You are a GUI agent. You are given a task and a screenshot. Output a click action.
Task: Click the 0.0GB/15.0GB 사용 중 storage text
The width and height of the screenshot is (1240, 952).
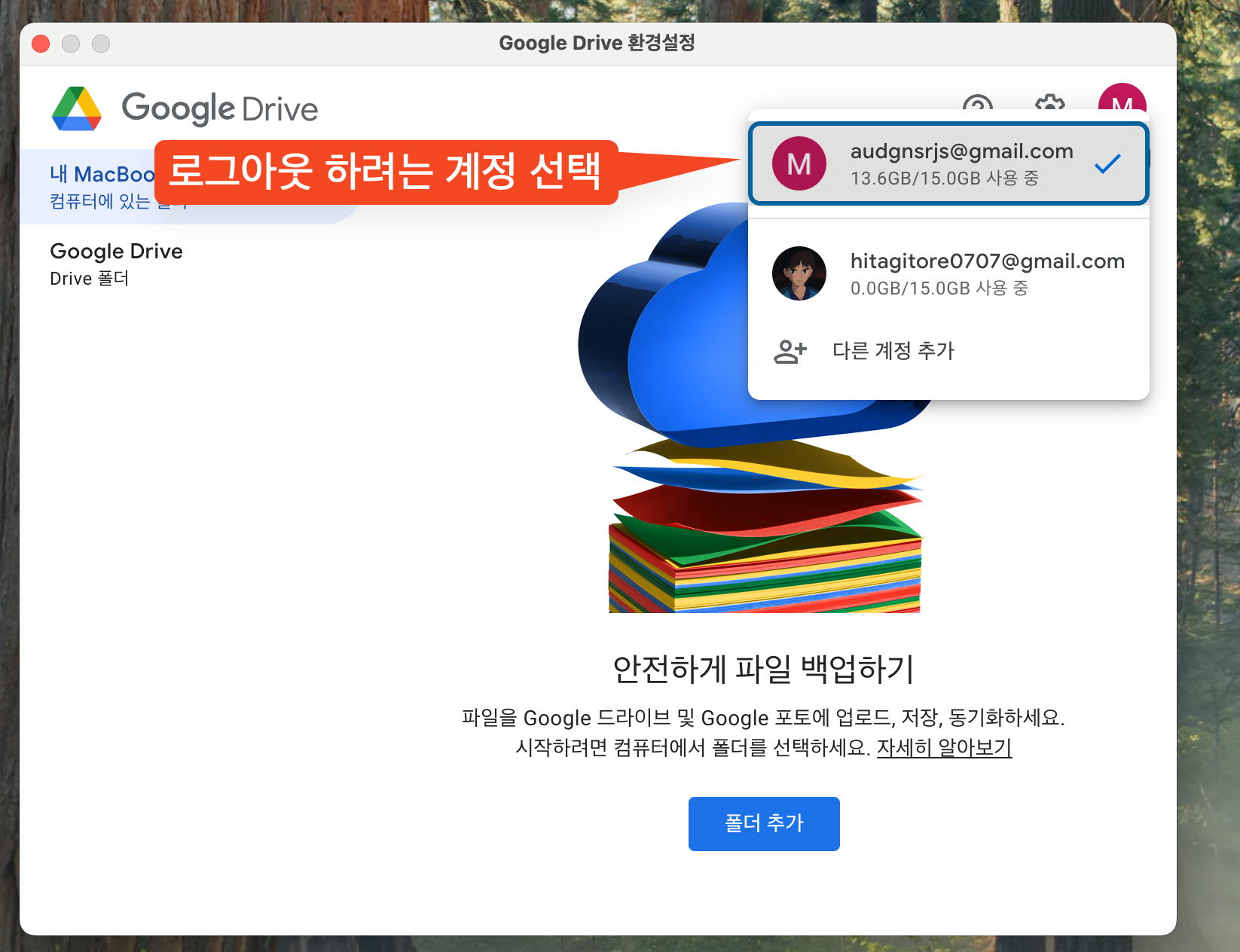(x=939, y=288)
